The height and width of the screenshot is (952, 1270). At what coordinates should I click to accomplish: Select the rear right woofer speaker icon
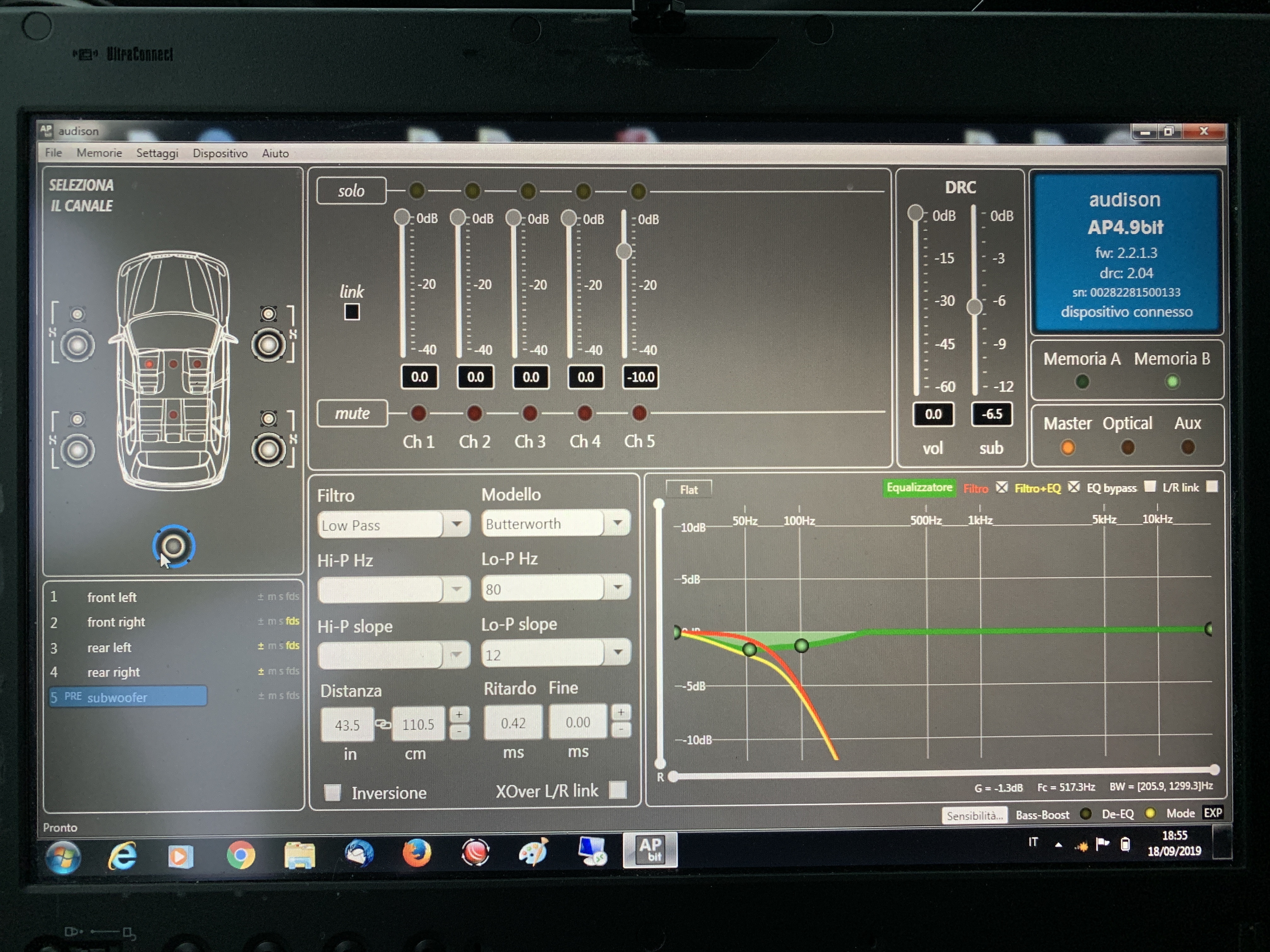point(268,449)
